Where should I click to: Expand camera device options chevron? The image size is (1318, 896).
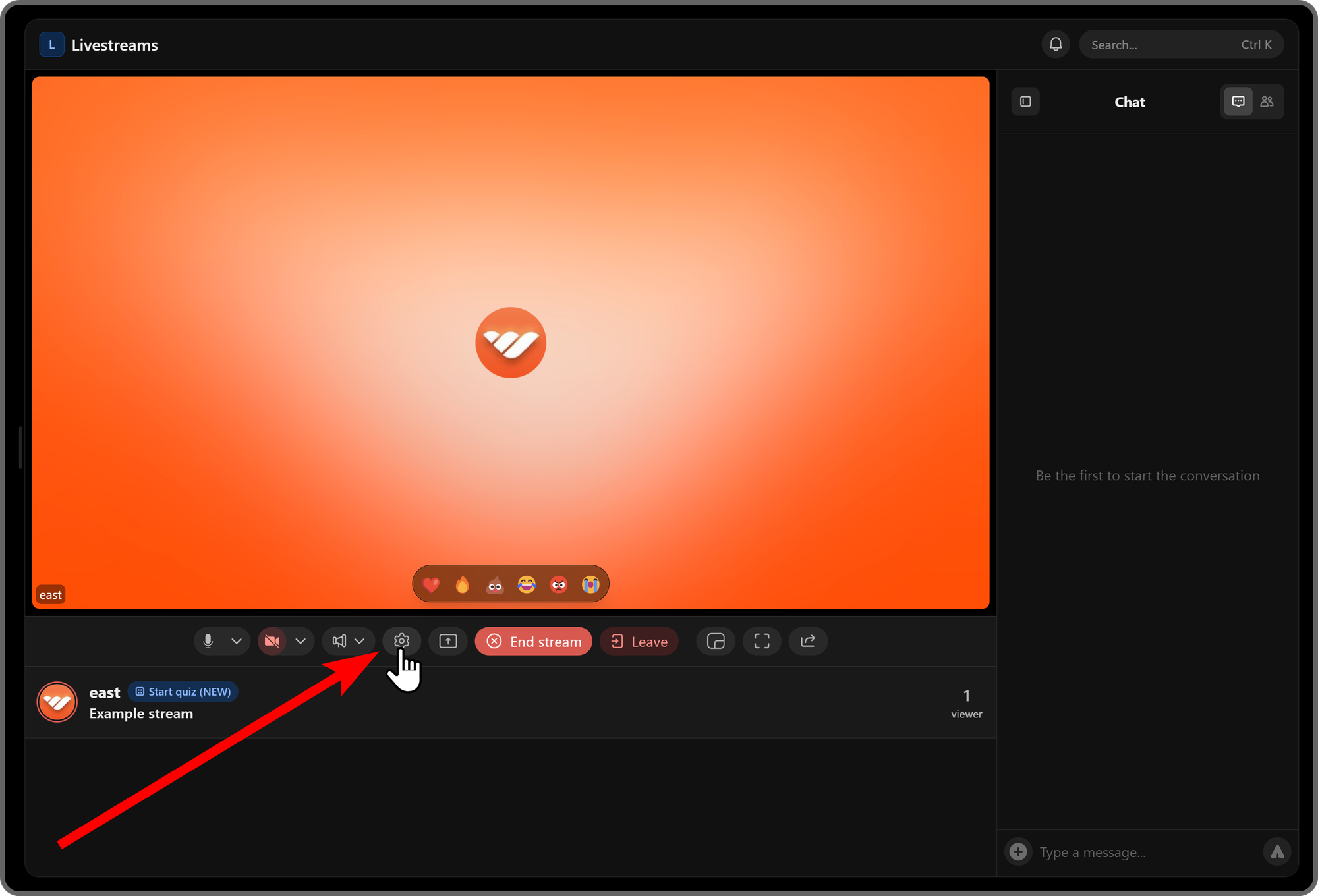[x=301, y=641]
